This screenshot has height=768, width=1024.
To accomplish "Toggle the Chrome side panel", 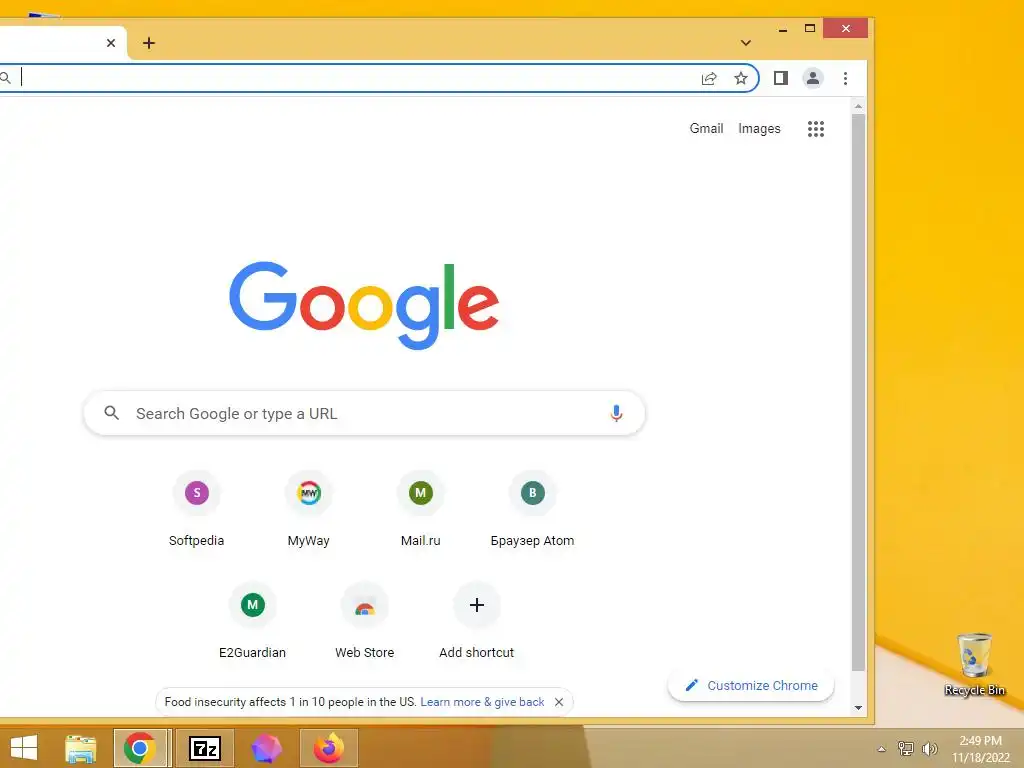I will [780, 78].
